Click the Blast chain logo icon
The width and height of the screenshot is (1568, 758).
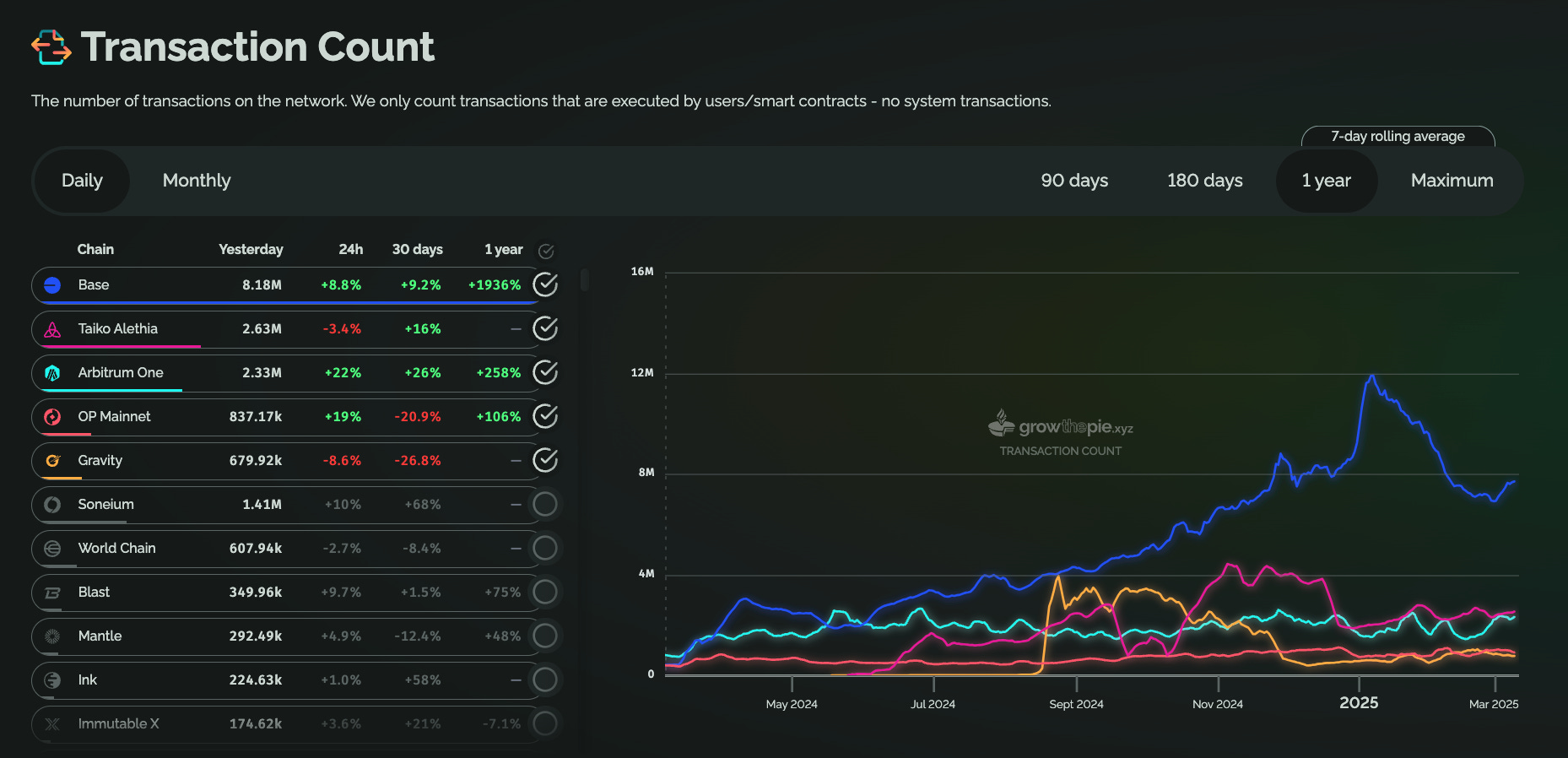pyautogui.click(x=52, y=593)
